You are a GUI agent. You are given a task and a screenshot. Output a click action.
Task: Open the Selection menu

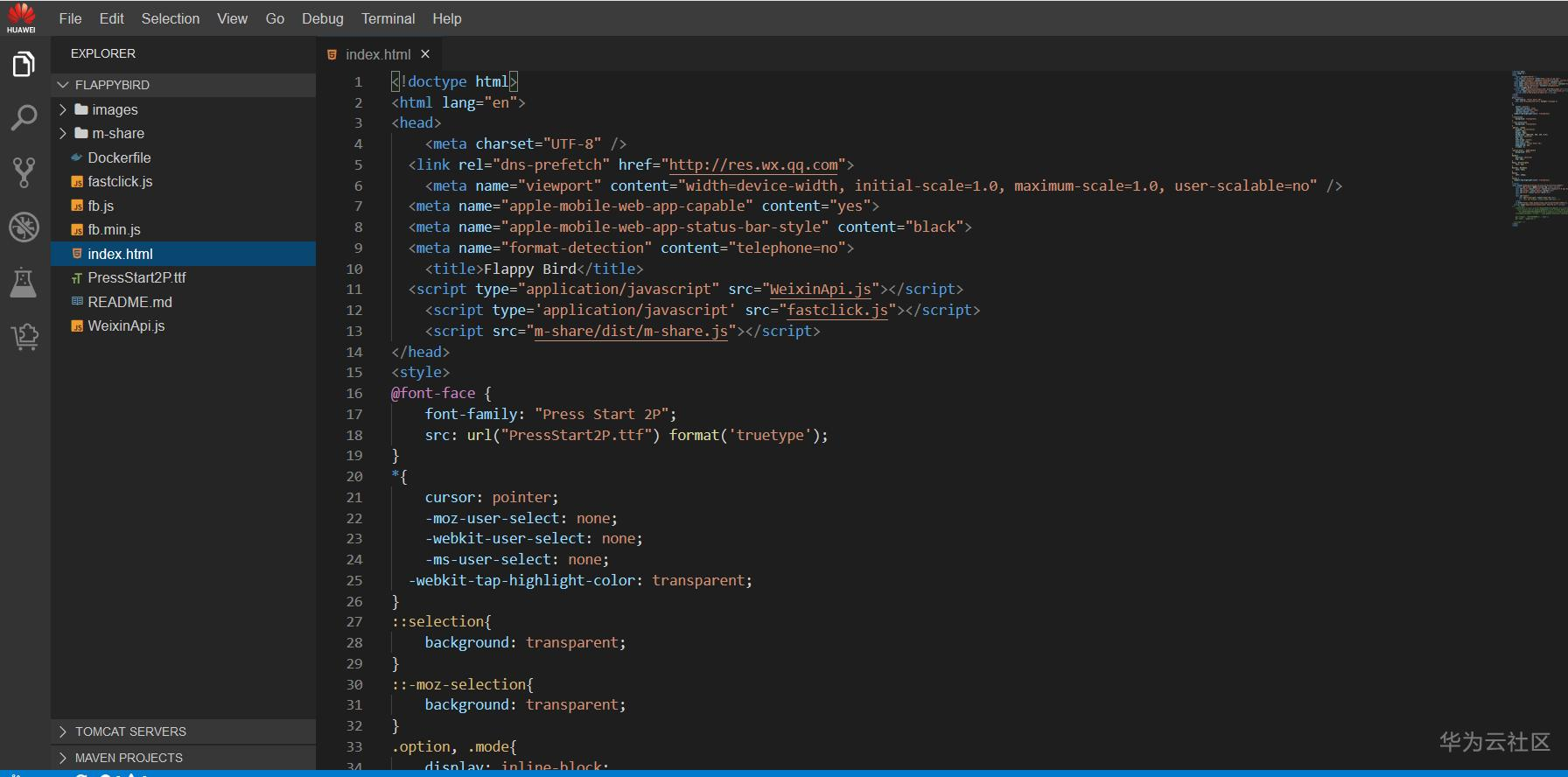tap(170, 18)
